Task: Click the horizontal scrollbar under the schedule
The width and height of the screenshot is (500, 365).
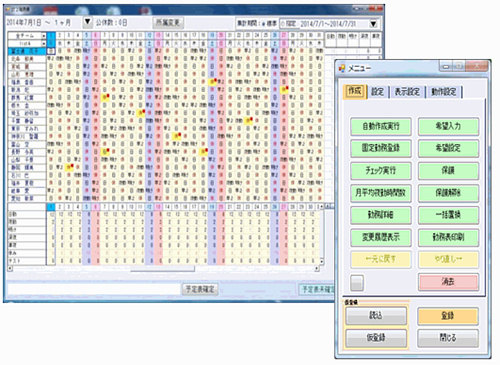Action: 163,268
